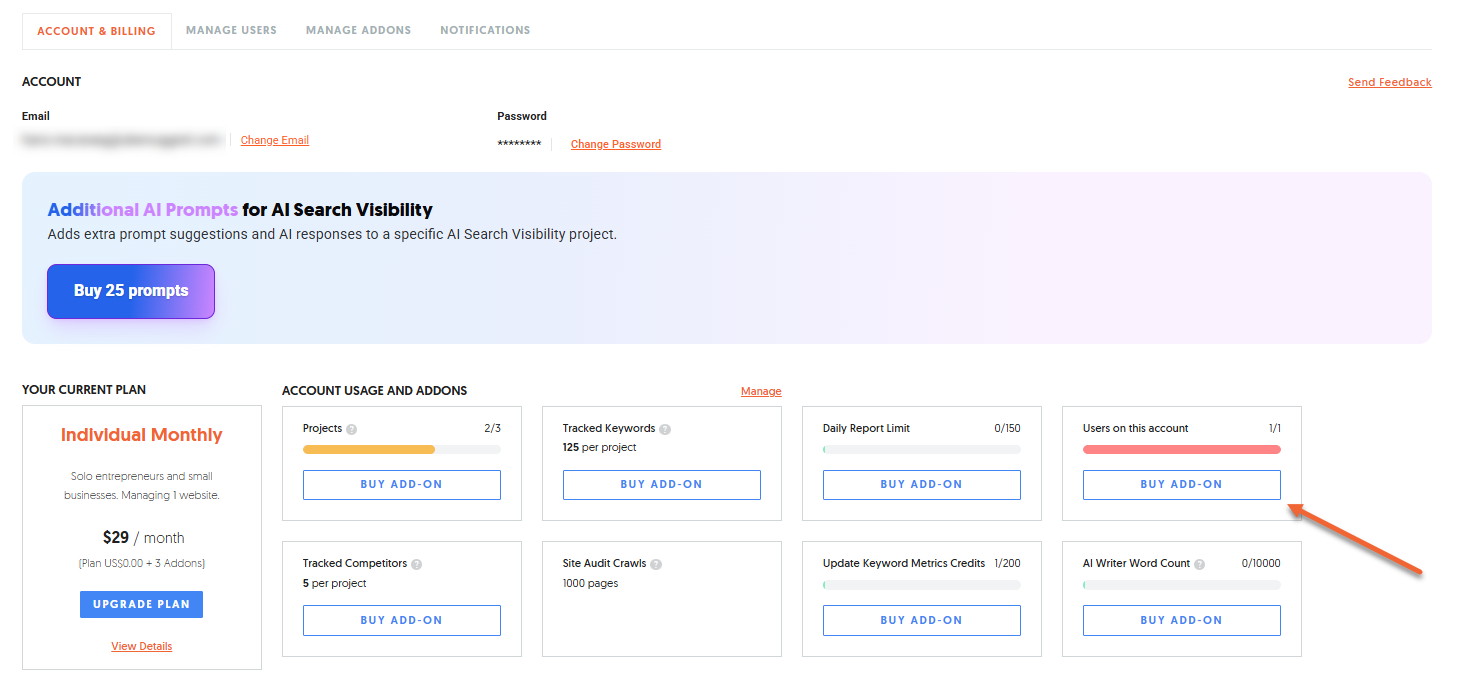Open the Tracked Competitors help icon

[x=417, y=564]
